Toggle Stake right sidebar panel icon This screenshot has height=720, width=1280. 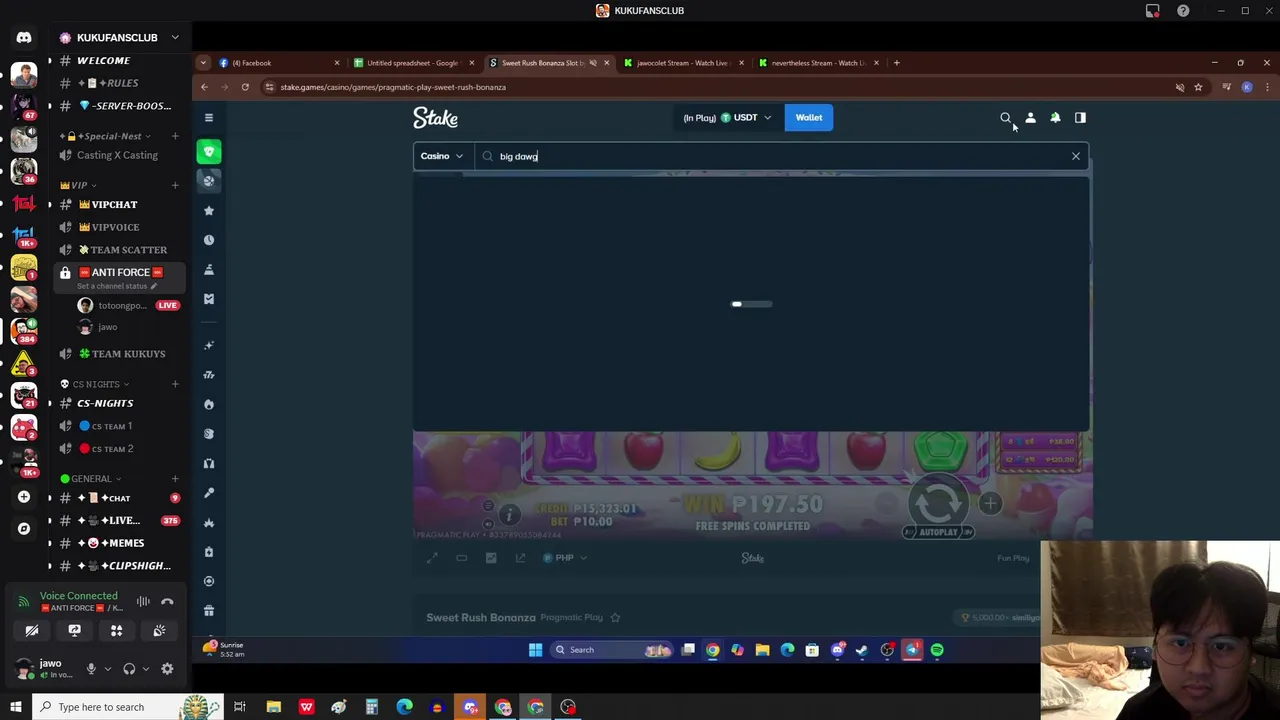[1080, 118]
